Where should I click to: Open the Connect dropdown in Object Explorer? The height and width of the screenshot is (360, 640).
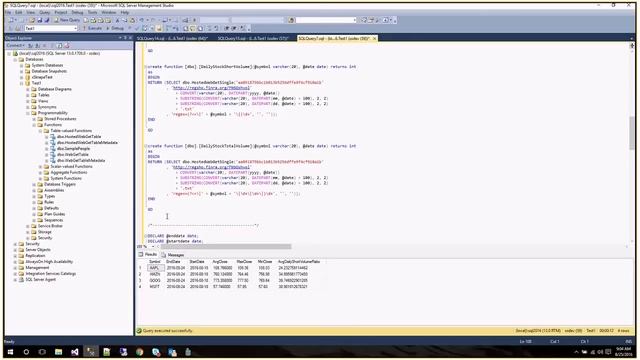pos(16,45)
